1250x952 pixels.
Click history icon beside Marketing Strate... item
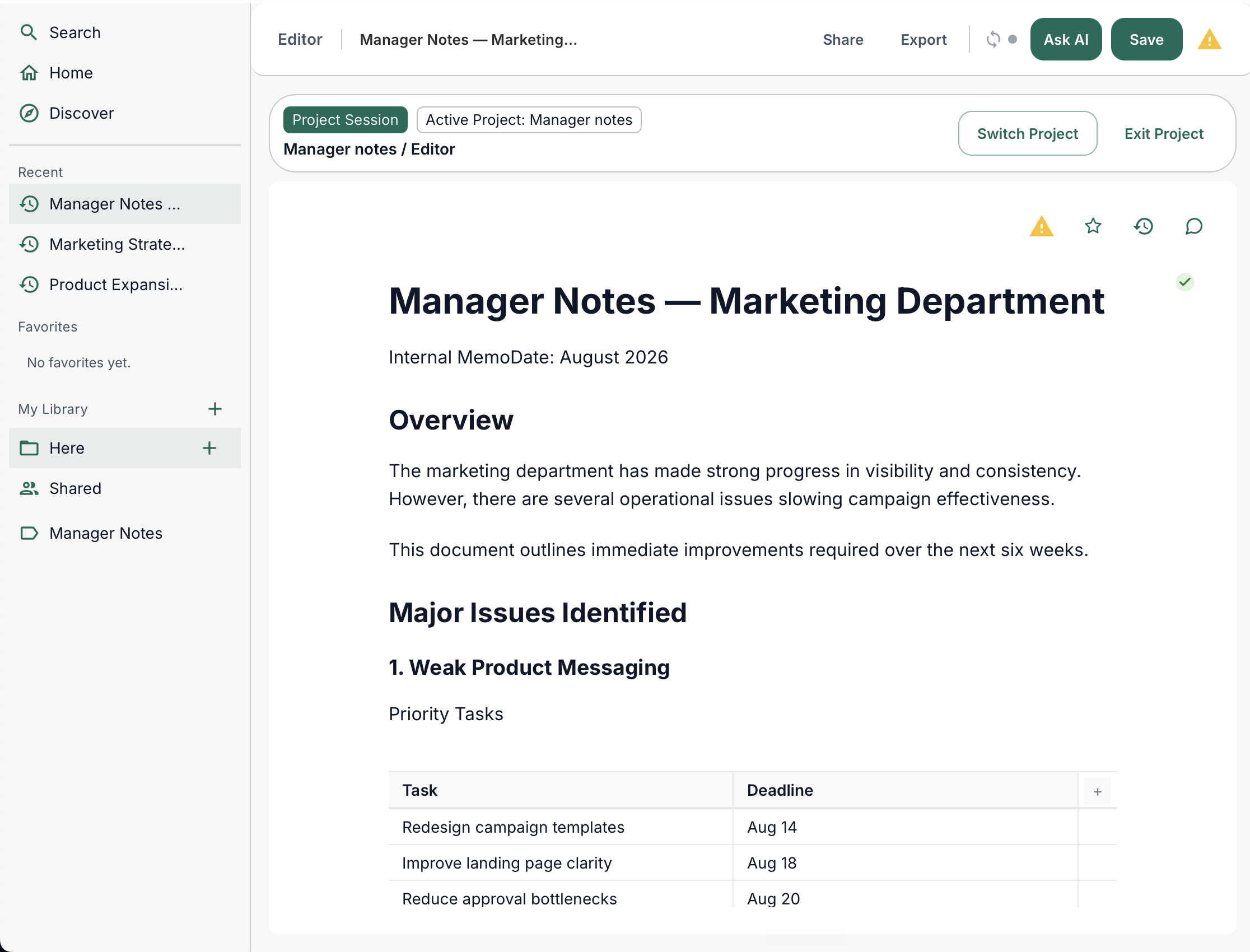click(29, 244)
